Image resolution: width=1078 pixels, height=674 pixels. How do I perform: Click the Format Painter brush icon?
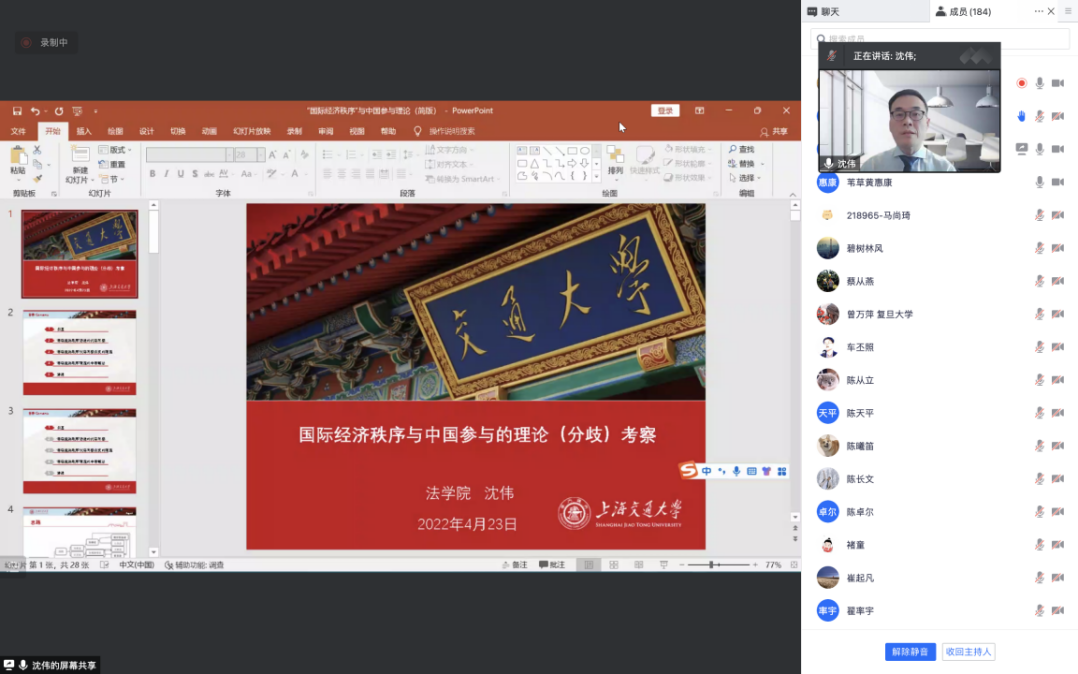pos(37,179)
